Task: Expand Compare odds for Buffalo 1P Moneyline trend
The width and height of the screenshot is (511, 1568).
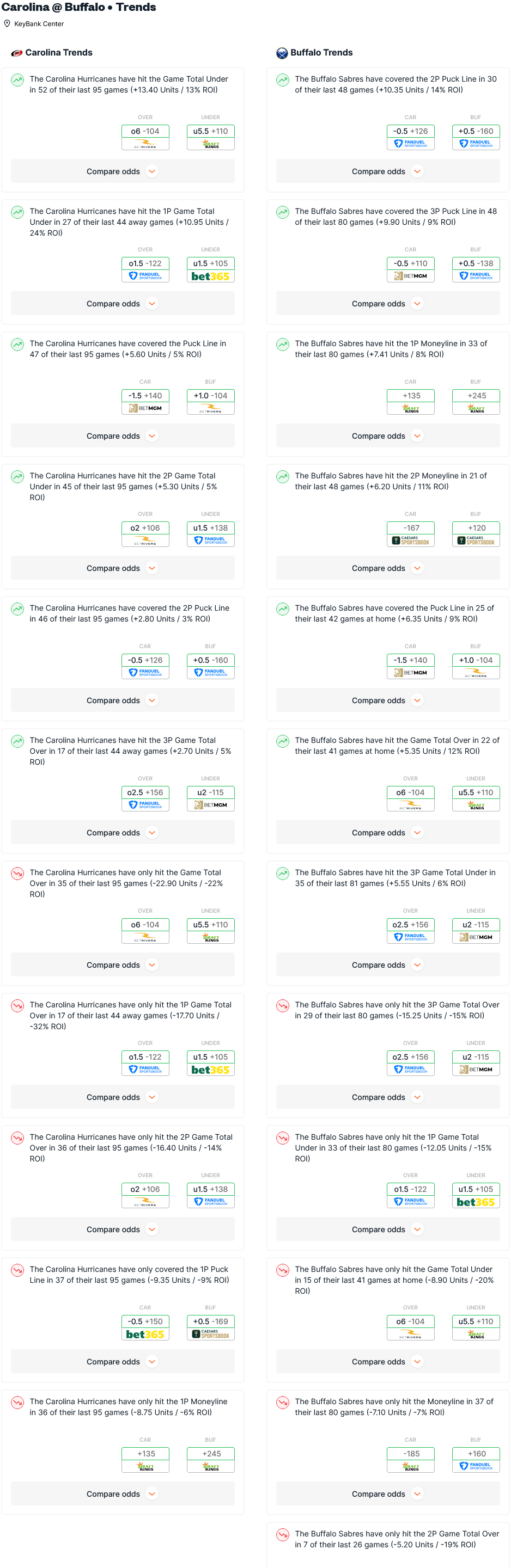Action: 388,436
